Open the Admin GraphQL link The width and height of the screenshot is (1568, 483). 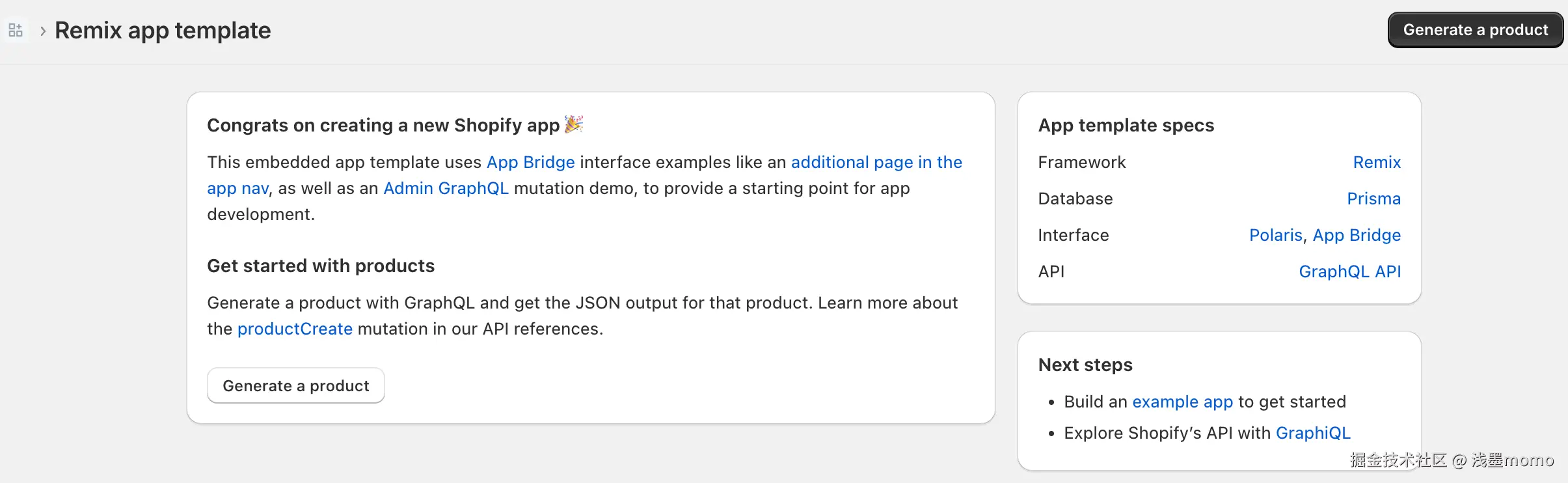coord(446,188)
